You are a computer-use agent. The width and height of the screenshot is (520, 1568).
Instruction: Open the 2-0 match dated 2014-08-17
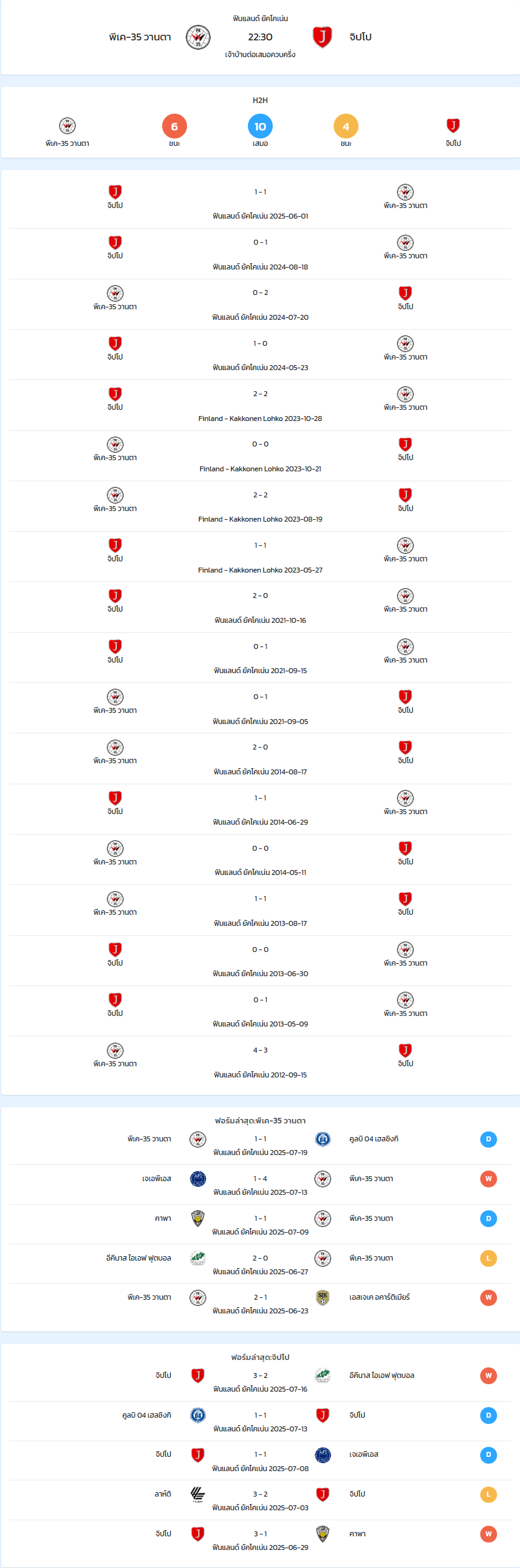(x=260, y=759)
